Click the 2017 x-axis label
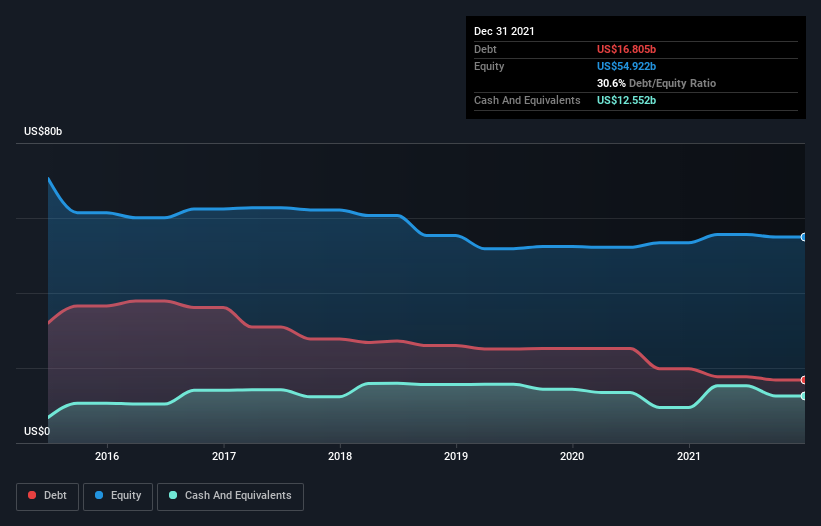This screenshot has height=526, width=821. [x=224, y=456]
